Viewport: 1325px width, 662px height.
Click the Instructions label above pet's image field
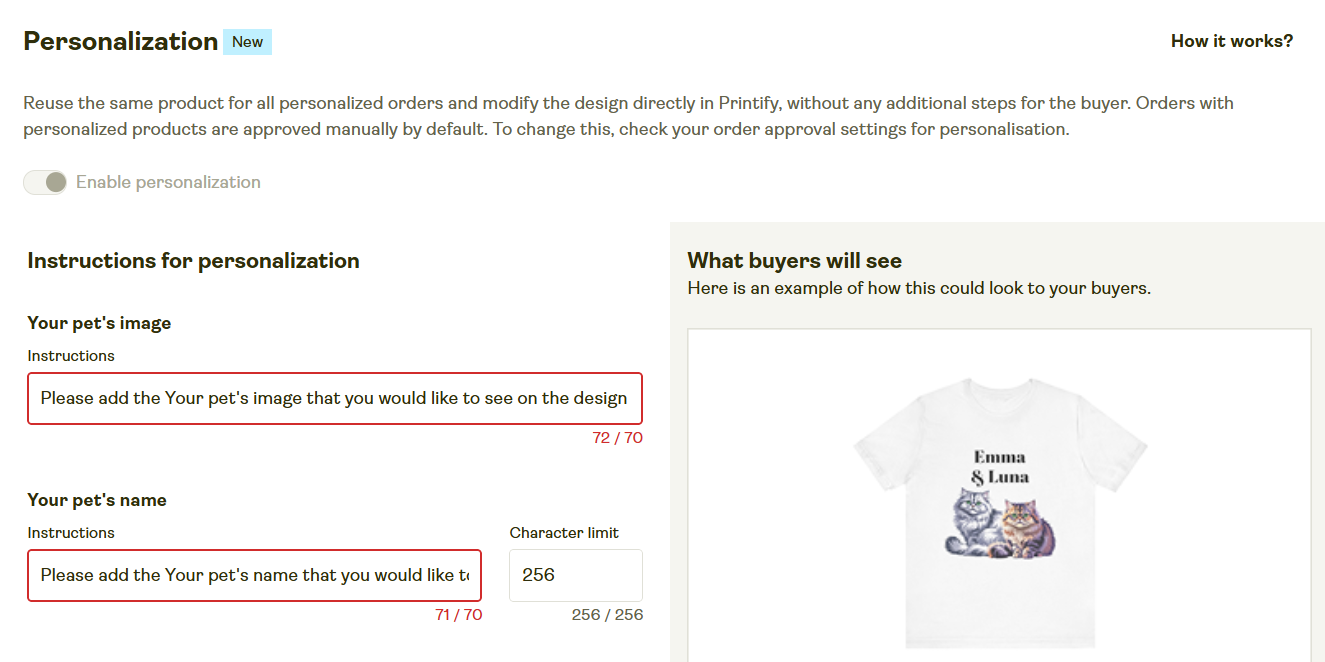(x=70, y=356)
